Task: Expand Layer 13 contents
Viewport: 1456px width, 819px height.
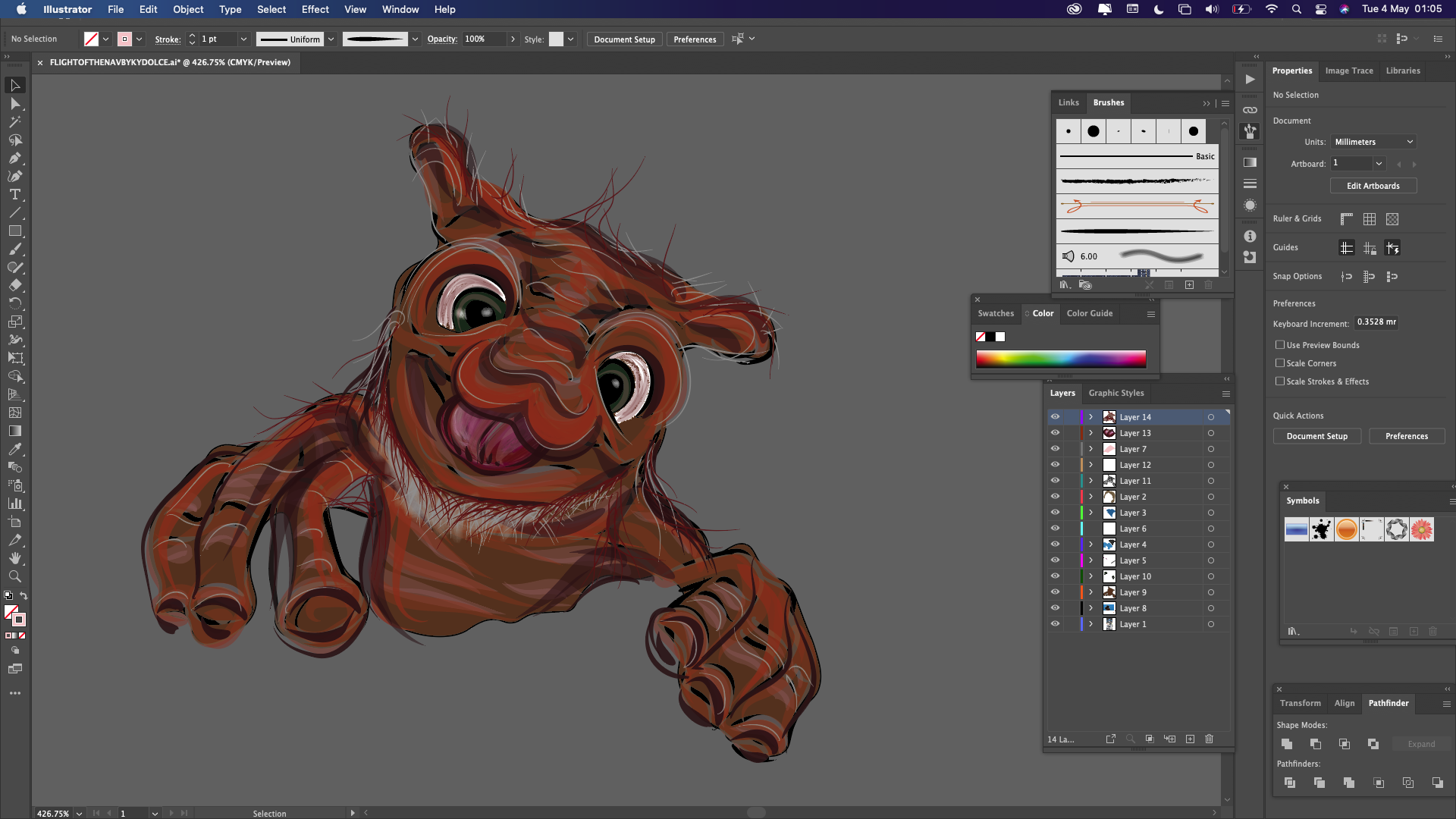Action: (x=1091, y=432)
